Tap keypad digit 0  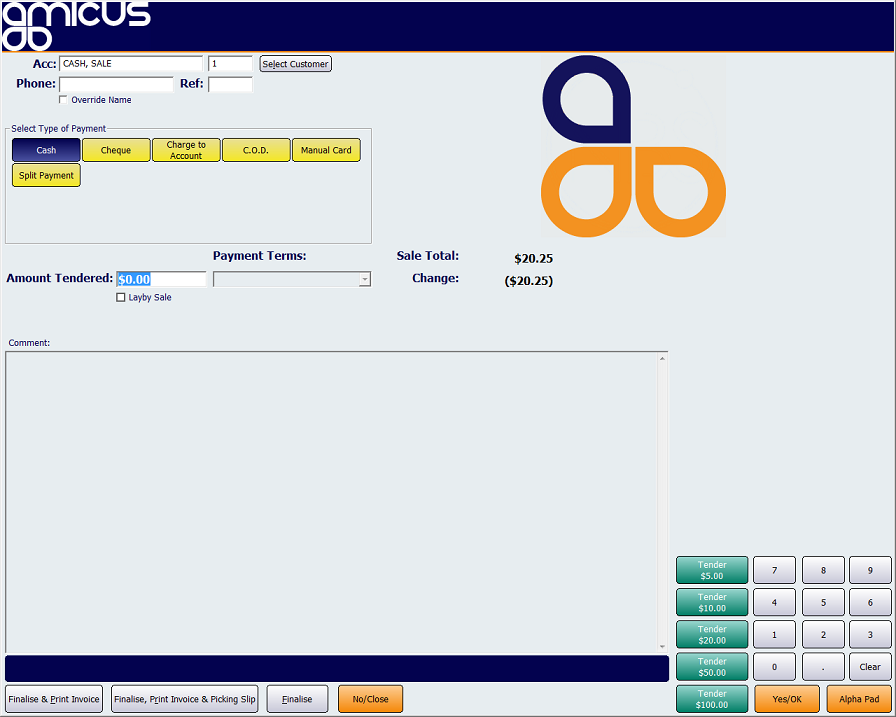(x=774, y=667)
